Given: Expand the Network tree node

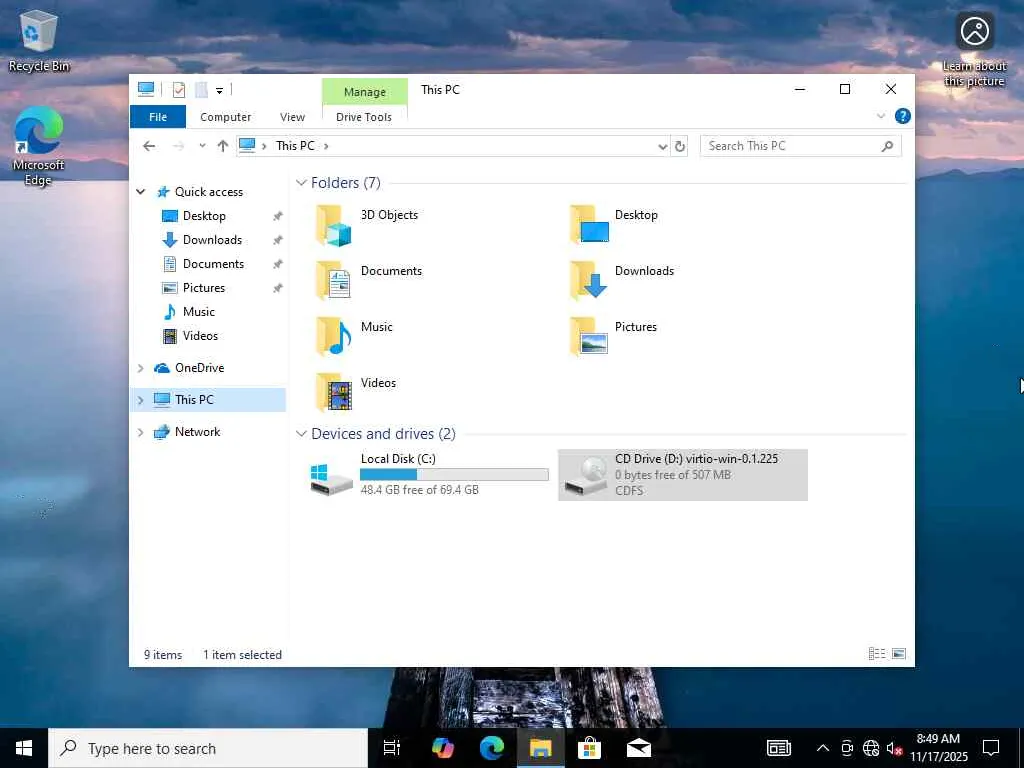Looking at the screenshot, I should click(x=140, y=432).
